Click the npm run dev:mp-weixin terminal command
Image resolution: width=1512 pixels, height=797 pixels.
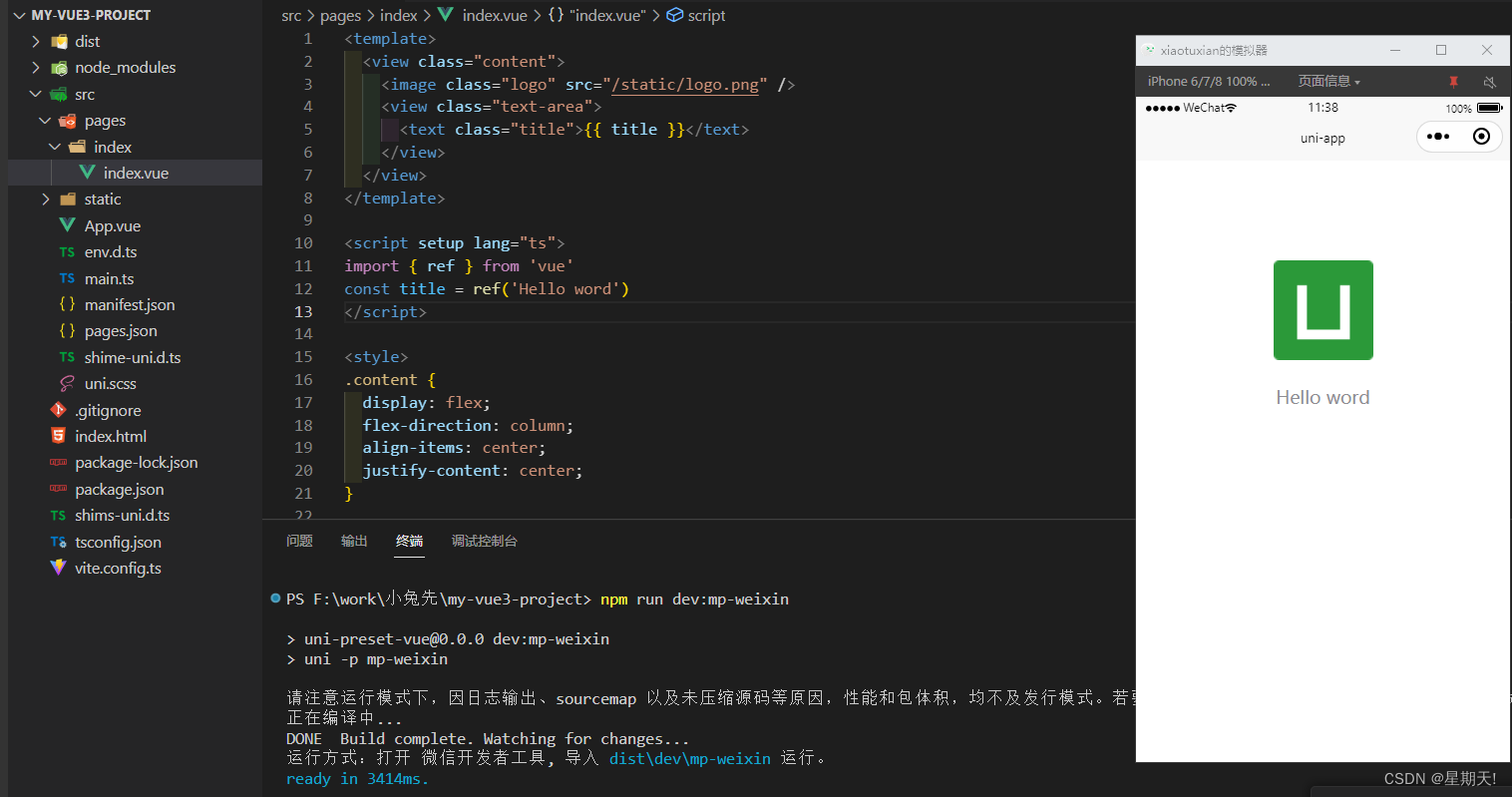pos(694,598)
